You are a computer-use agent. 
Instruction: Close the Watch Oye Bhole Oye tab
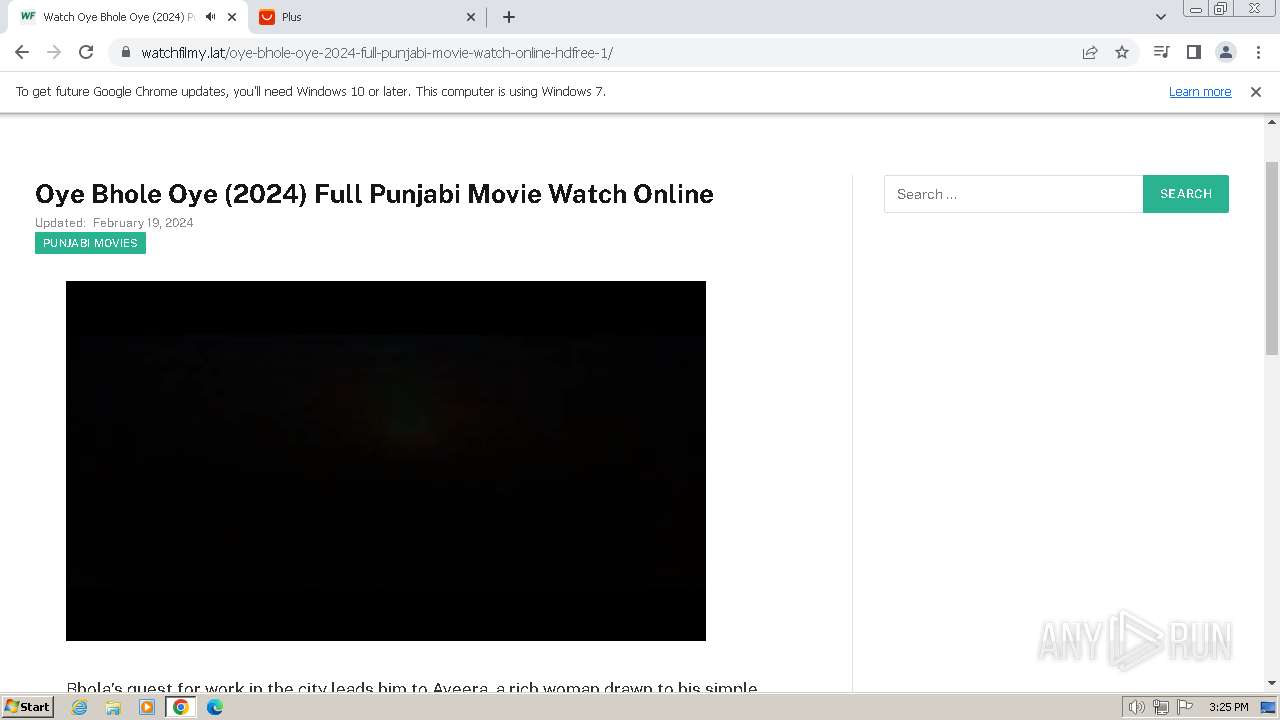[232, 17]
